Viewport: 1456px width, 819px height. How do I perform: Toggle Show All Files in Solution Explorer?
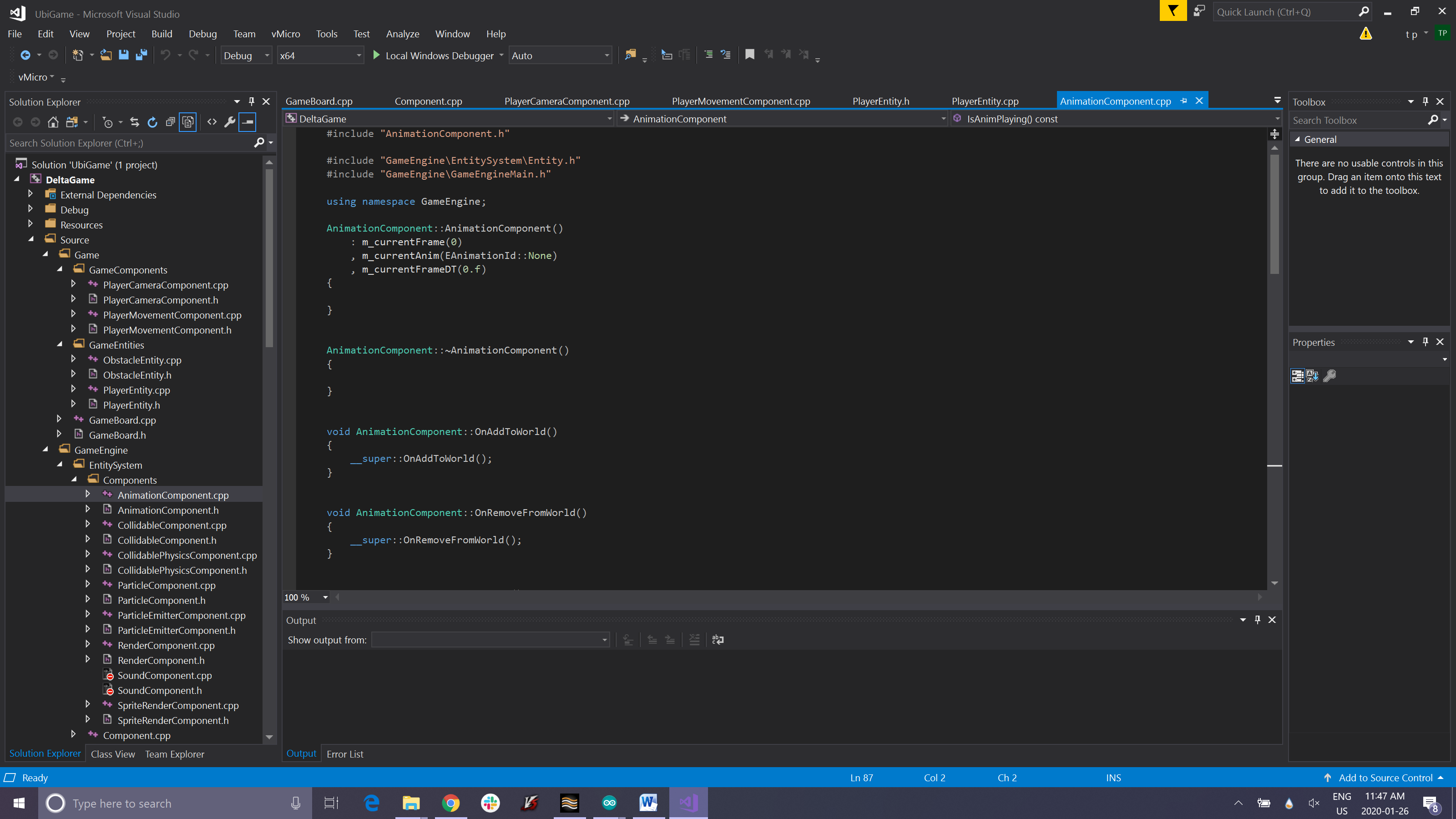187,122
